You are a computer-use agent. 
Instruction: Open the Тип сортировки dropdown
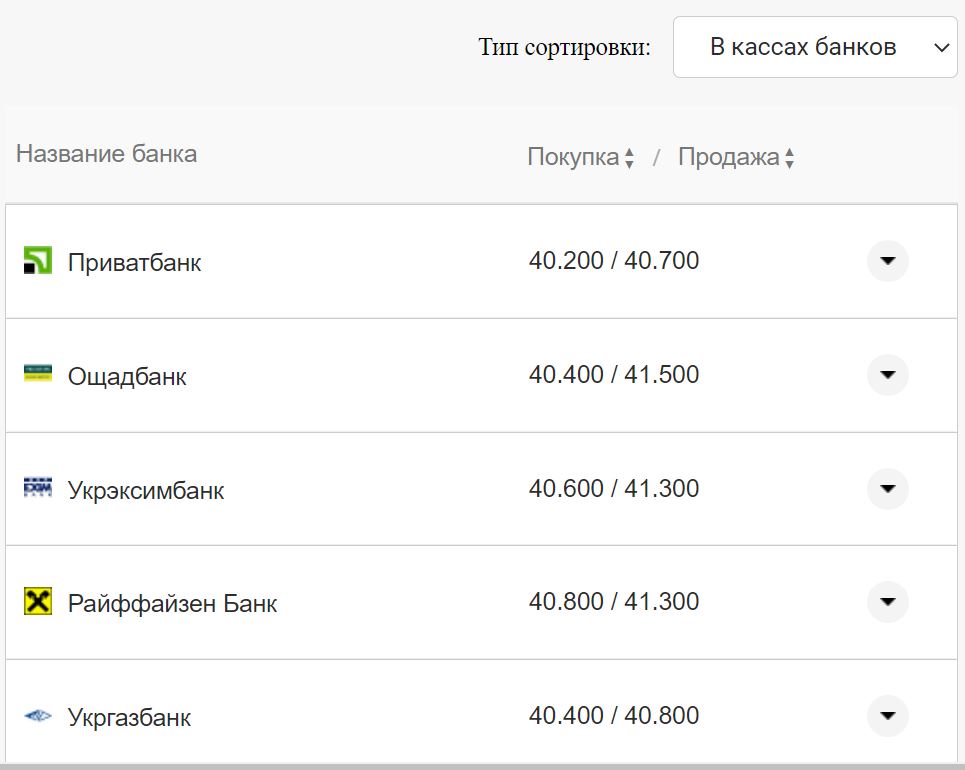(815, 47)
